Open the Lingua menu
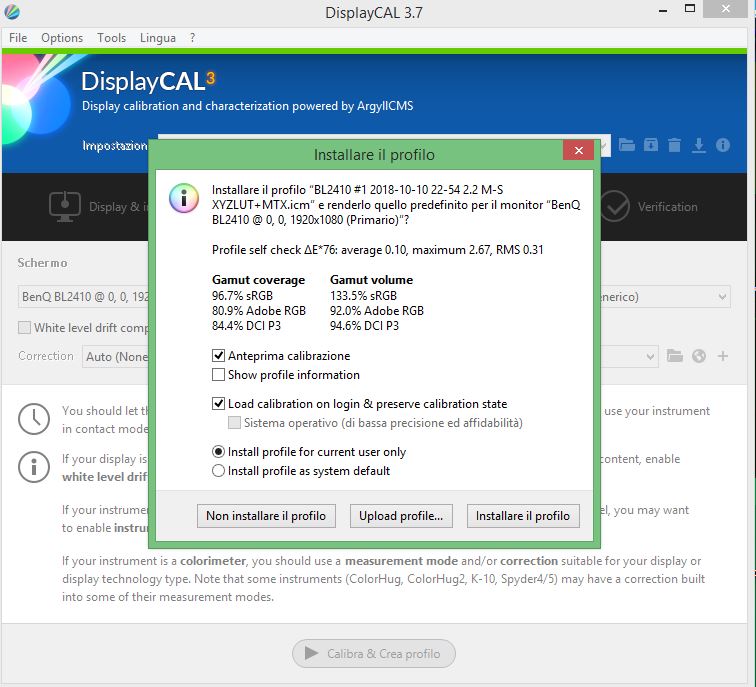756x687 pixels. click(158, 38)
